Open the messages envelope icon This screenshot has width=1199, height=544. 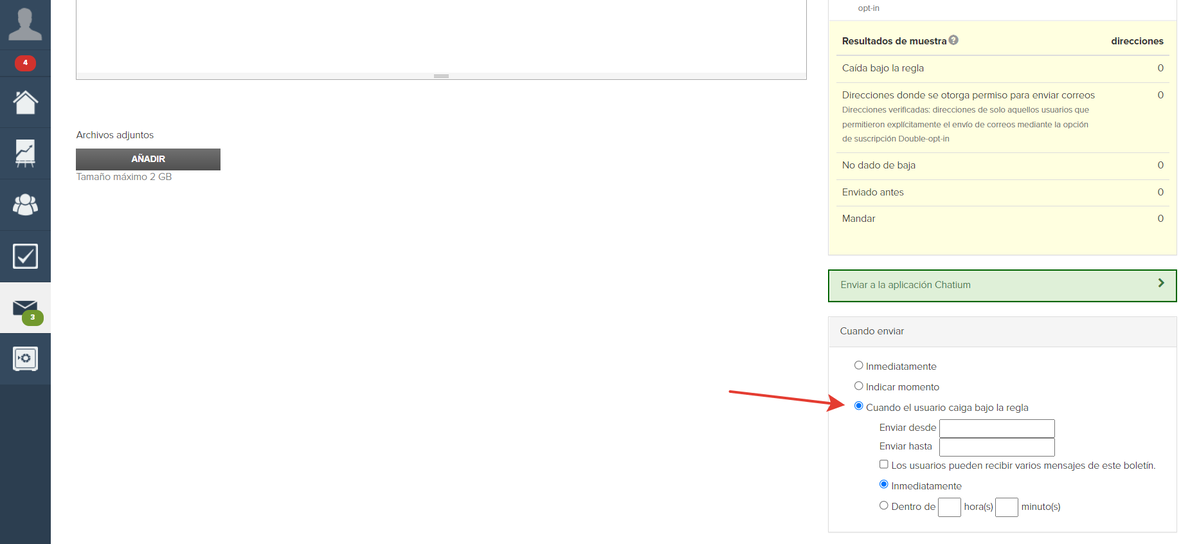pos(25,308)
